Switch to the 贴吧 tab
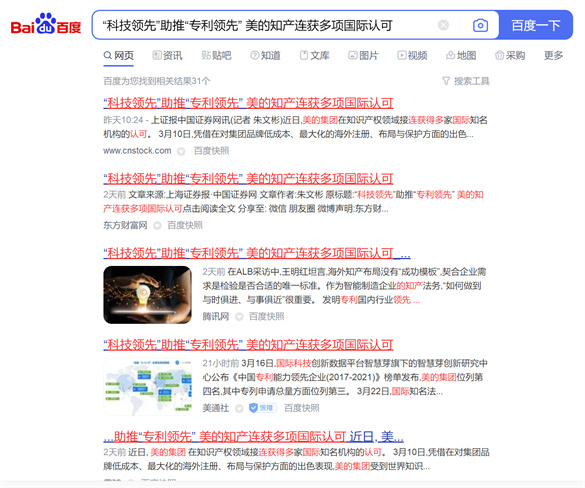585x488 pixels. pyautogui.click(x=216, y=56)
